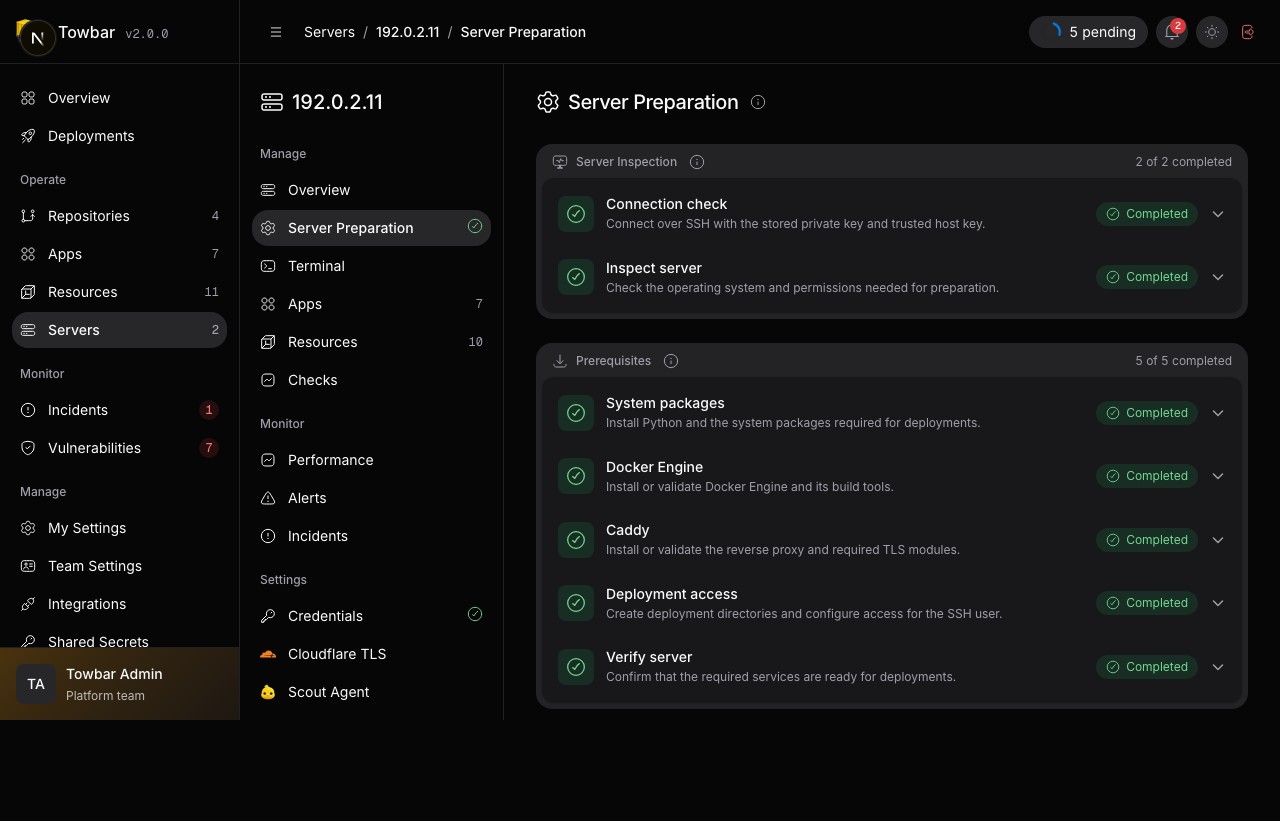This screenshot has width=1280, height=821.
Task: Click the Scout Agent yellow icon
Action: [268, 692]
